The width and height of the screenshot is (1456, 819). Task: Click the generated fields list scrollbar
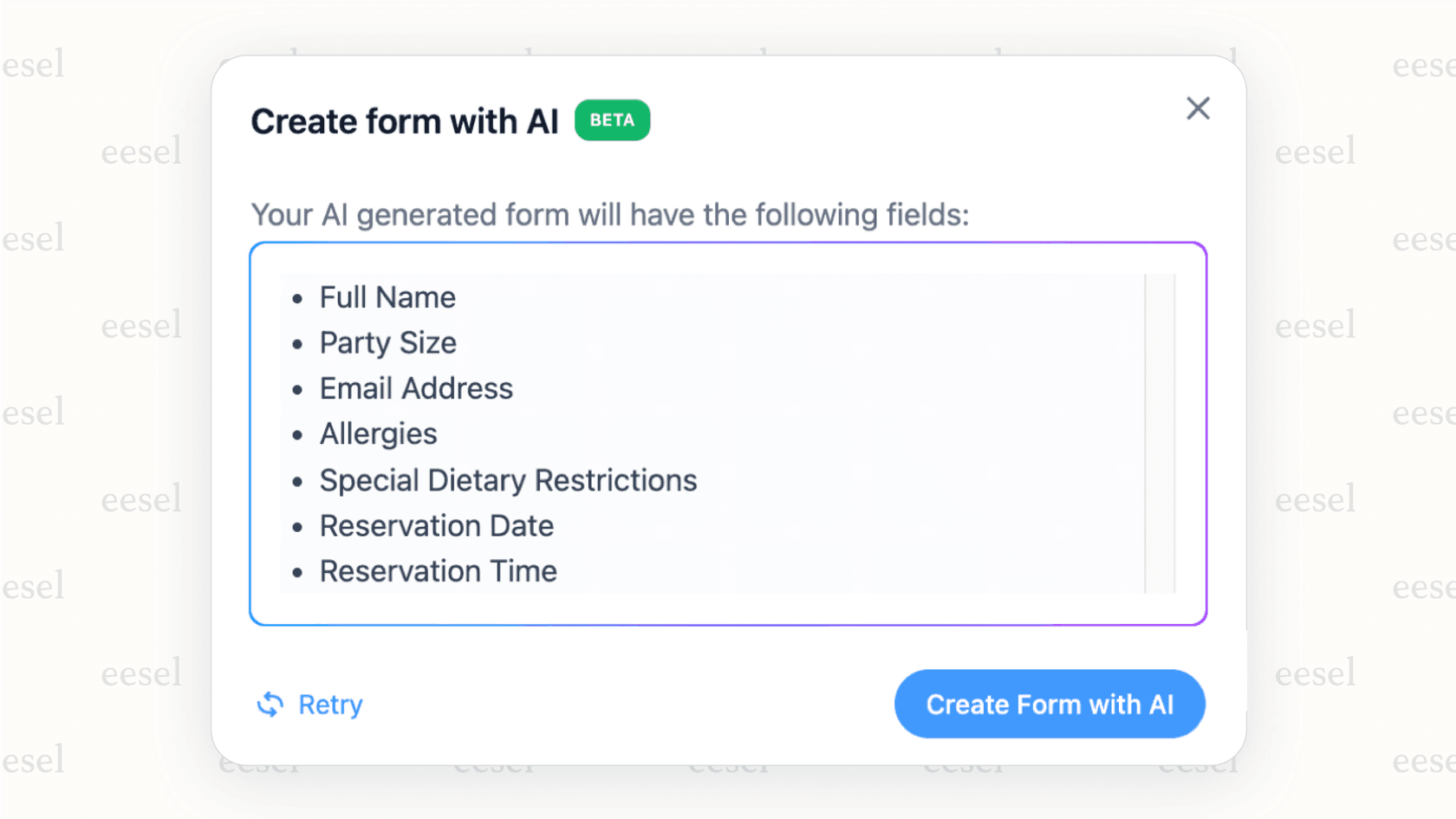click(1160, 433)
